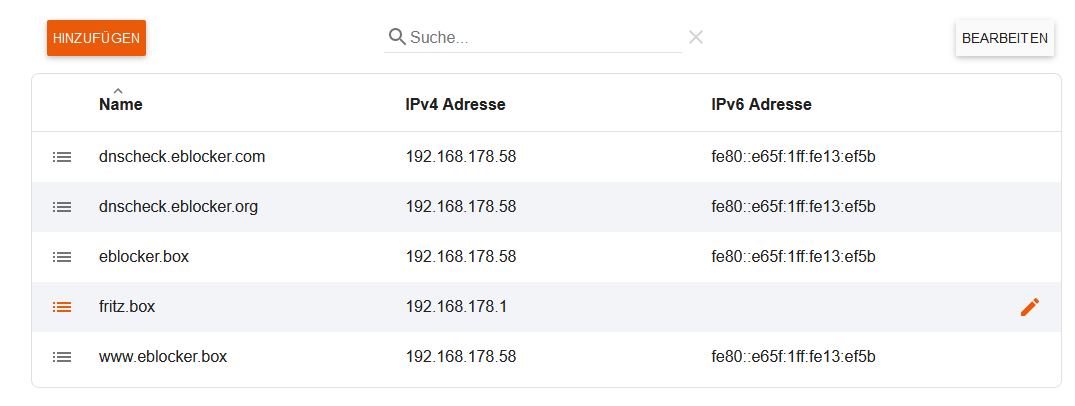The height and width of the screenshot is (406, 1075).
Task: Click the HINZUFÜGEN button
Action: pos(96,38)
